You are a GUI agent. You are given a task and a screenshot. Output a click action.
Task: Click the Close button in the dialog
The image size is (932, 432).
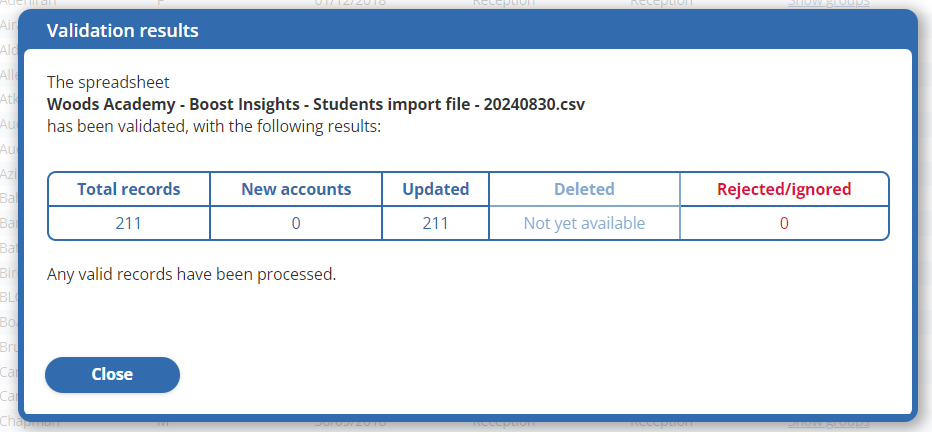112,375
